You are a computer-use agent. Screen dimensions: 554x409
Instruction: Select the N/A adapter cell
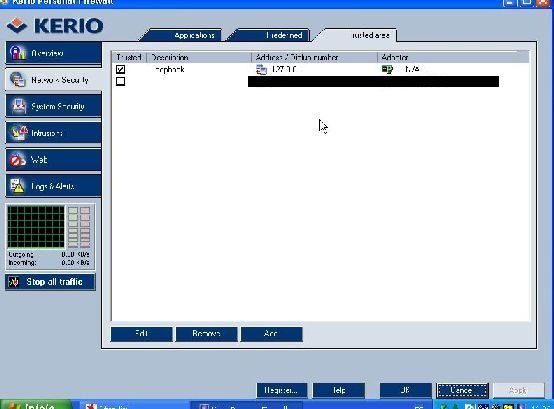[x=412, y=69]
